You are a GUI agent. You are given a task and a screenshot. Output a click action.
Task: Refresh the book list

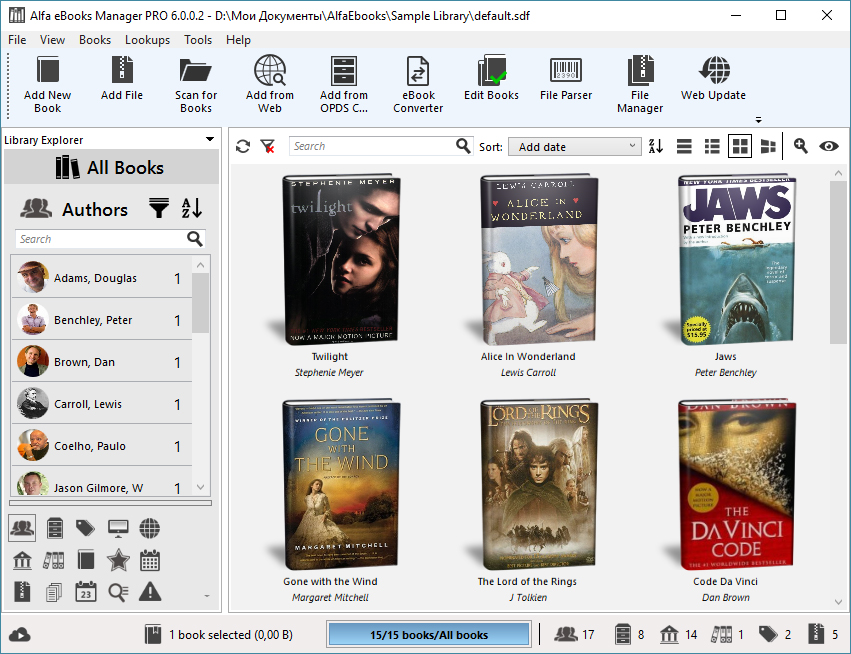click(243, 147)
